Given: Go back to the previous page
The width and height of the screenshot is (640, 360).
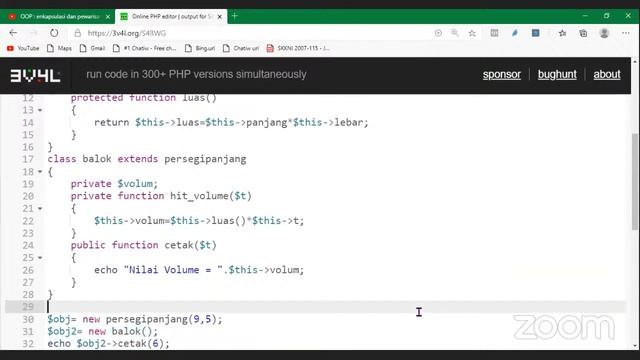Looking at the screenshot, I should coord(13,33).
